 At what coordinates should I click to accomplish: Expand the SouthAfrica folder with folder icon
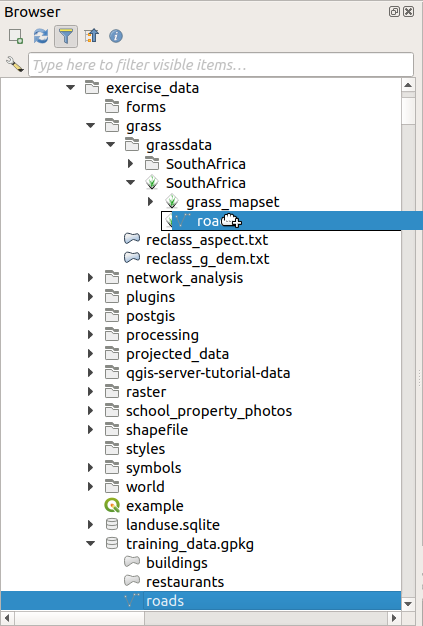(130, 163)
